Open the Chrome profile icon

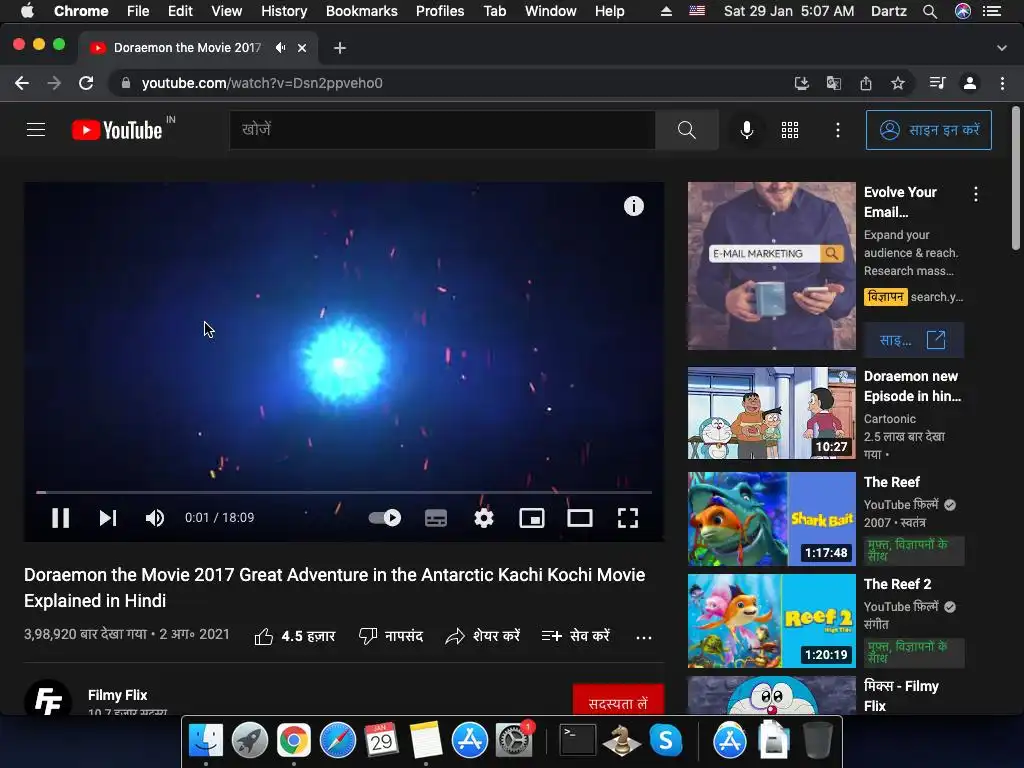pos(970,83)
